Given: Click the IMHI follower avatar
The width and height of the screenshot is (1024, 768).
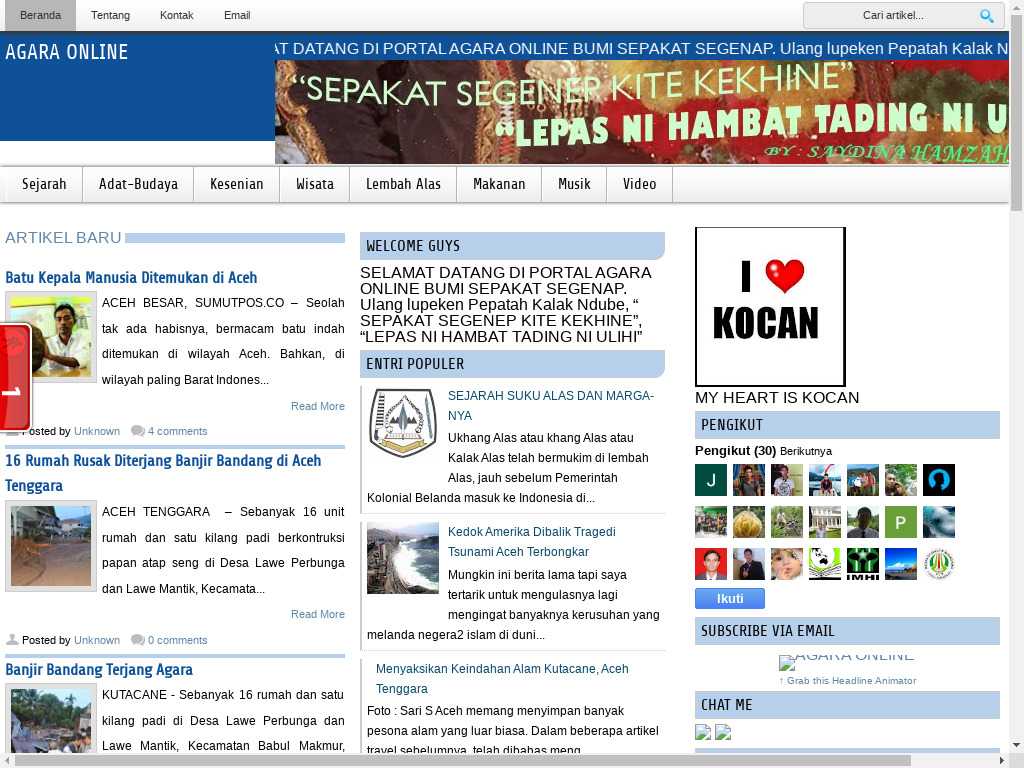Looking at the screenshot, I should 862,564.
